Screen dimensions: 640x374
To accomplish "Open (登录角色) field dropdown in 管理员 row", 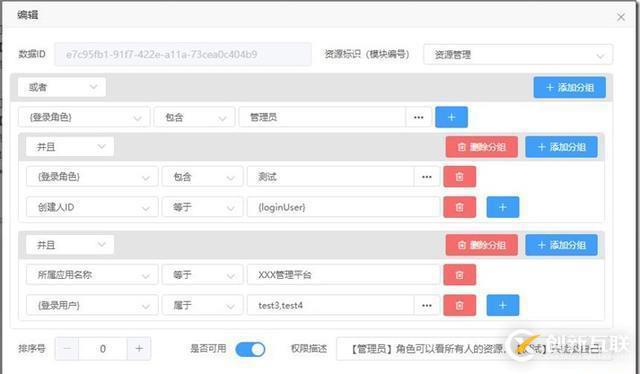I will tap(84, 118).
